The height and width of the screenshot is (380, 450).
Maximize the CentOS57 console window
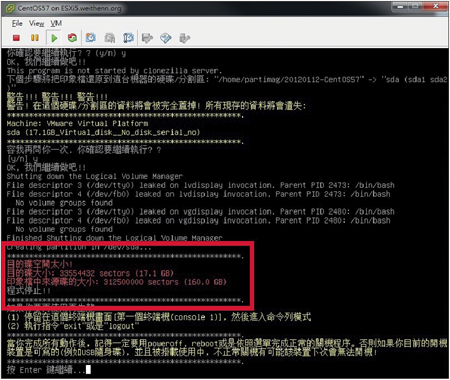point(415,6)
